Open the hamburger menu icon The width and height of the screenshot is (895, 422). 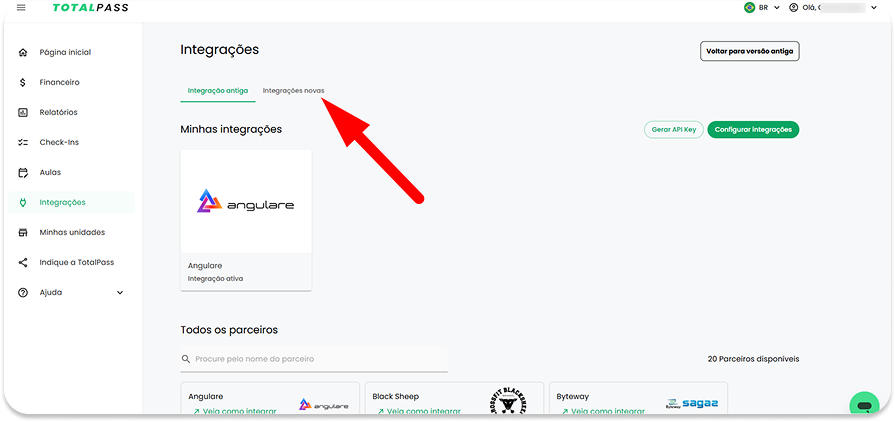point(21,8)
